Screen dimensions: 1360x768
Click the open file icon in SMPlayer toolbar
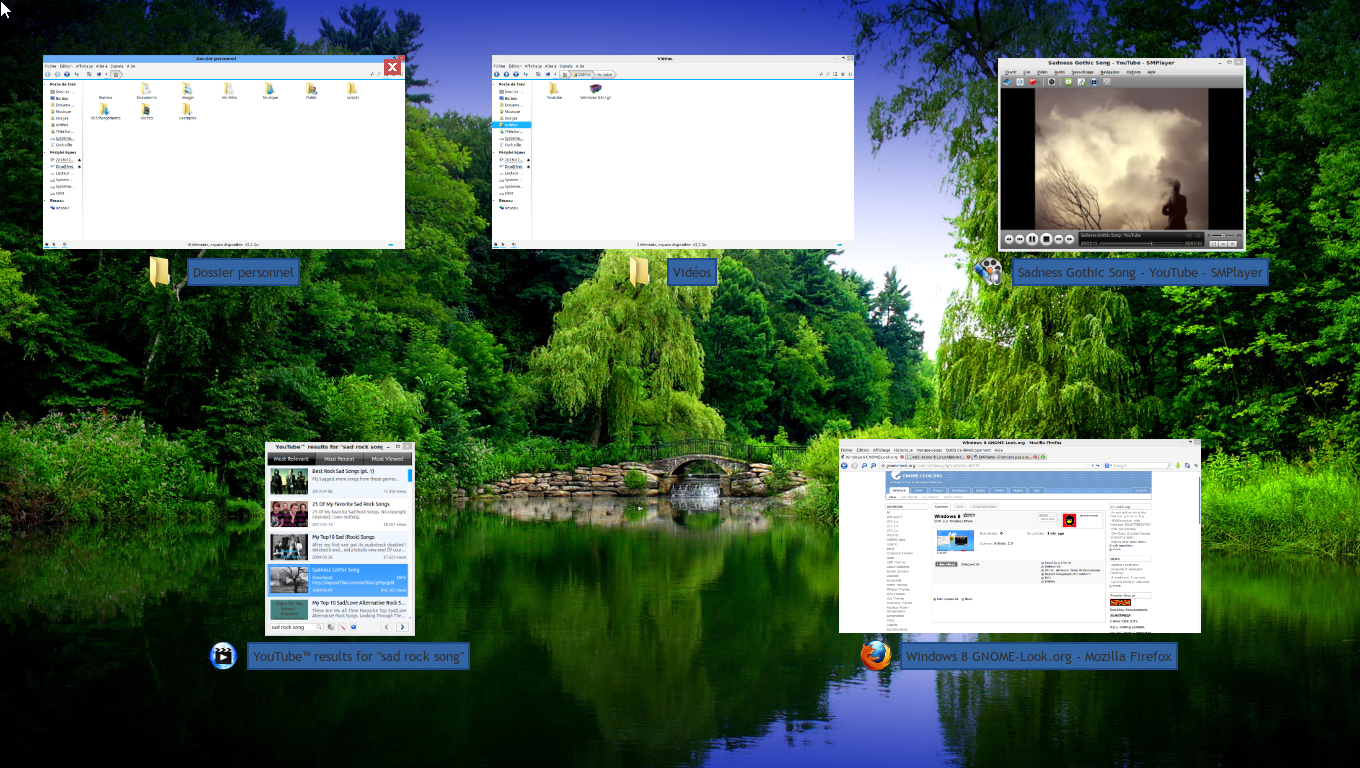[x=1007, y=82]
